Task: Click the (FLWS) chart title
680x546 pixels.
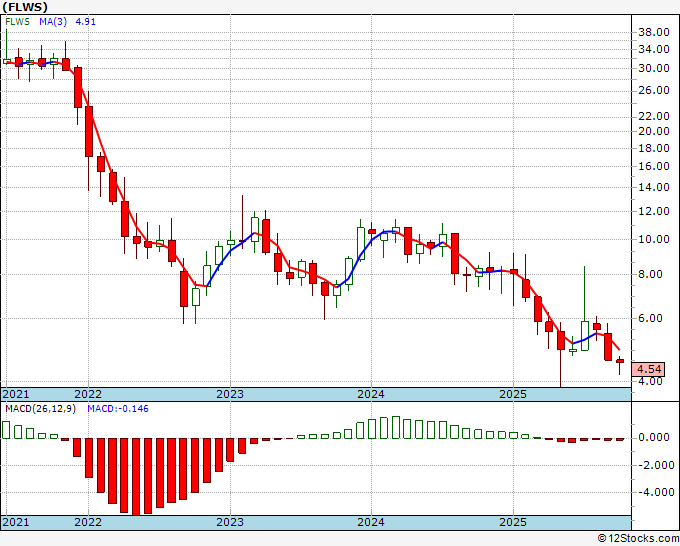Action: point(25,7)
